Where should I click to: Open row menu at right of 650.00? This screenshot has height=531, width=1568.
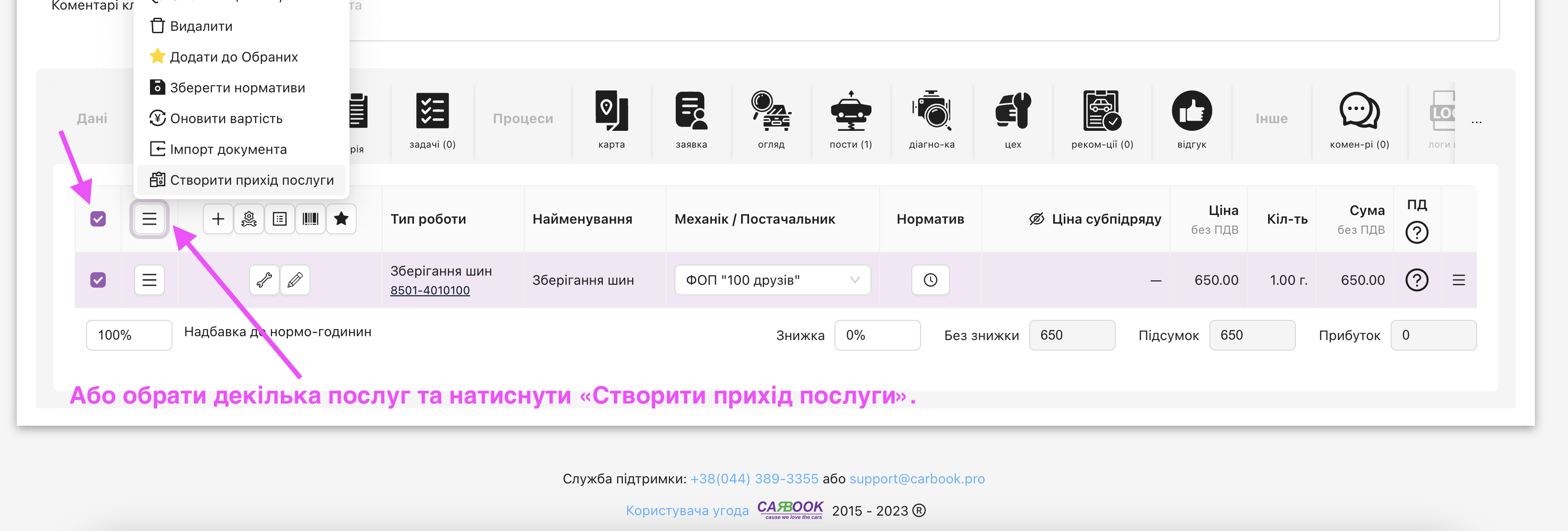click(1458, 280)
